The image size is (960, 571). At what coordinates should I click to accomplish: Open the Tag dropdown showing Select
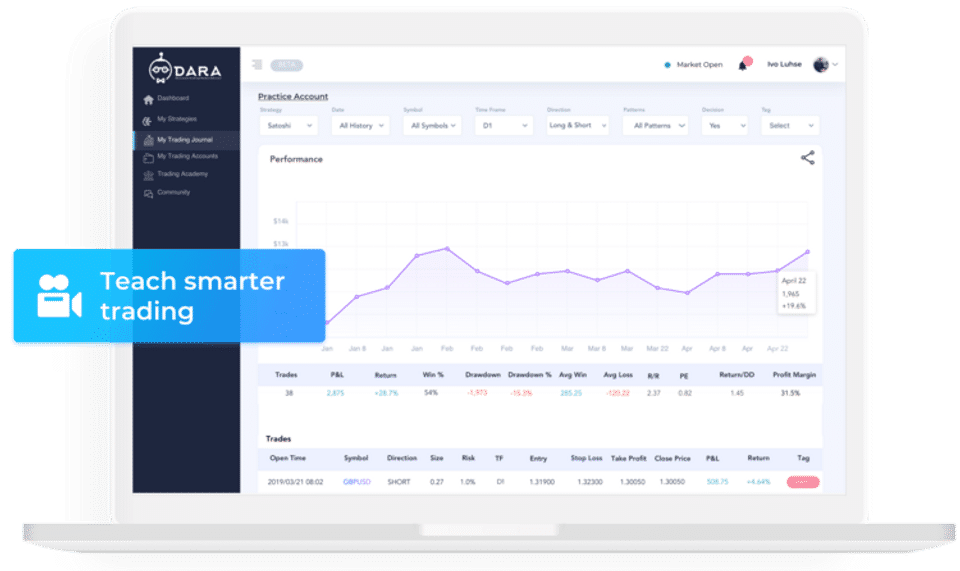point(790,125)
